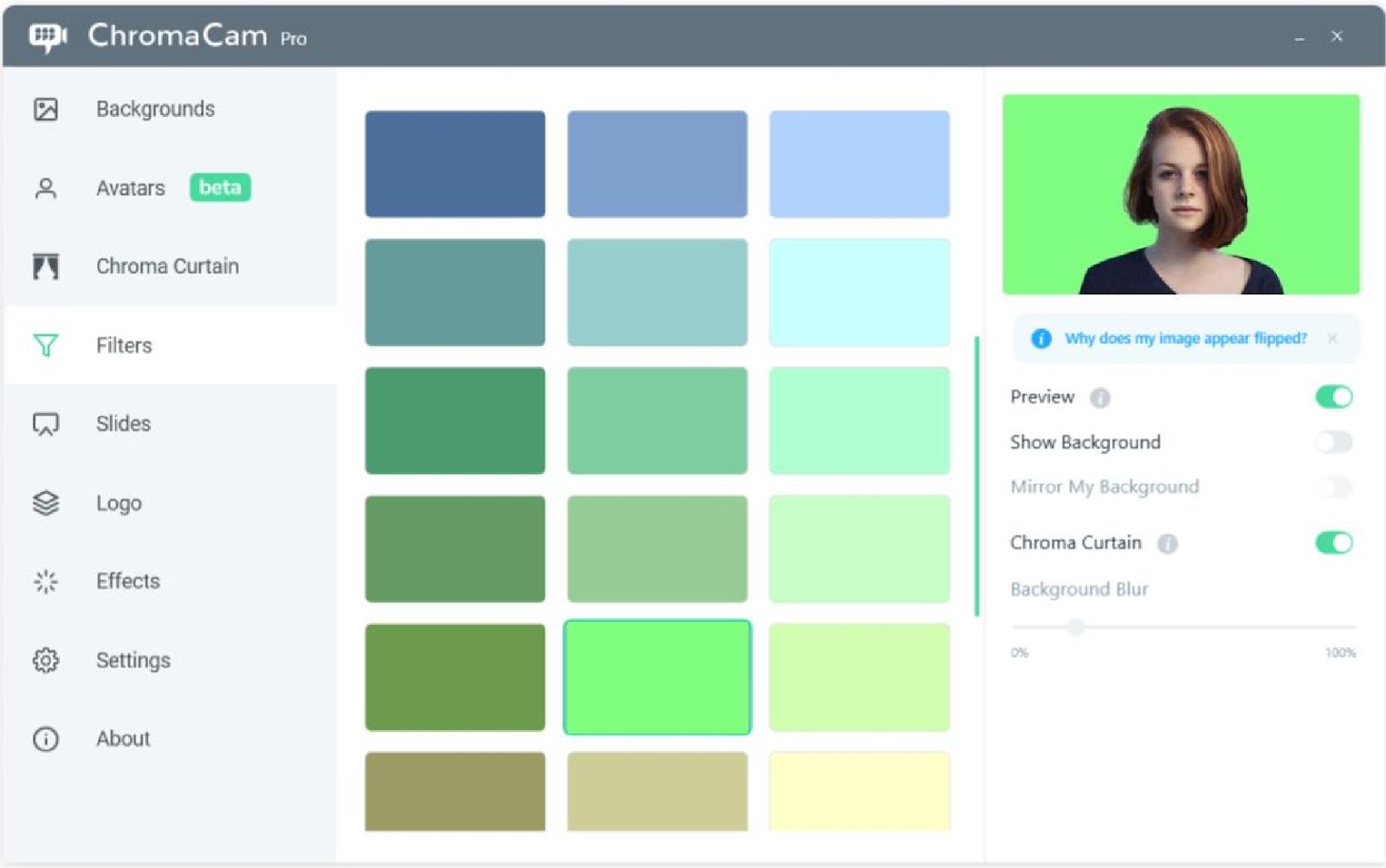Select the Backgrounds image icon
Viewport: 1386px width, 868px height.
(x=45, y=109)
